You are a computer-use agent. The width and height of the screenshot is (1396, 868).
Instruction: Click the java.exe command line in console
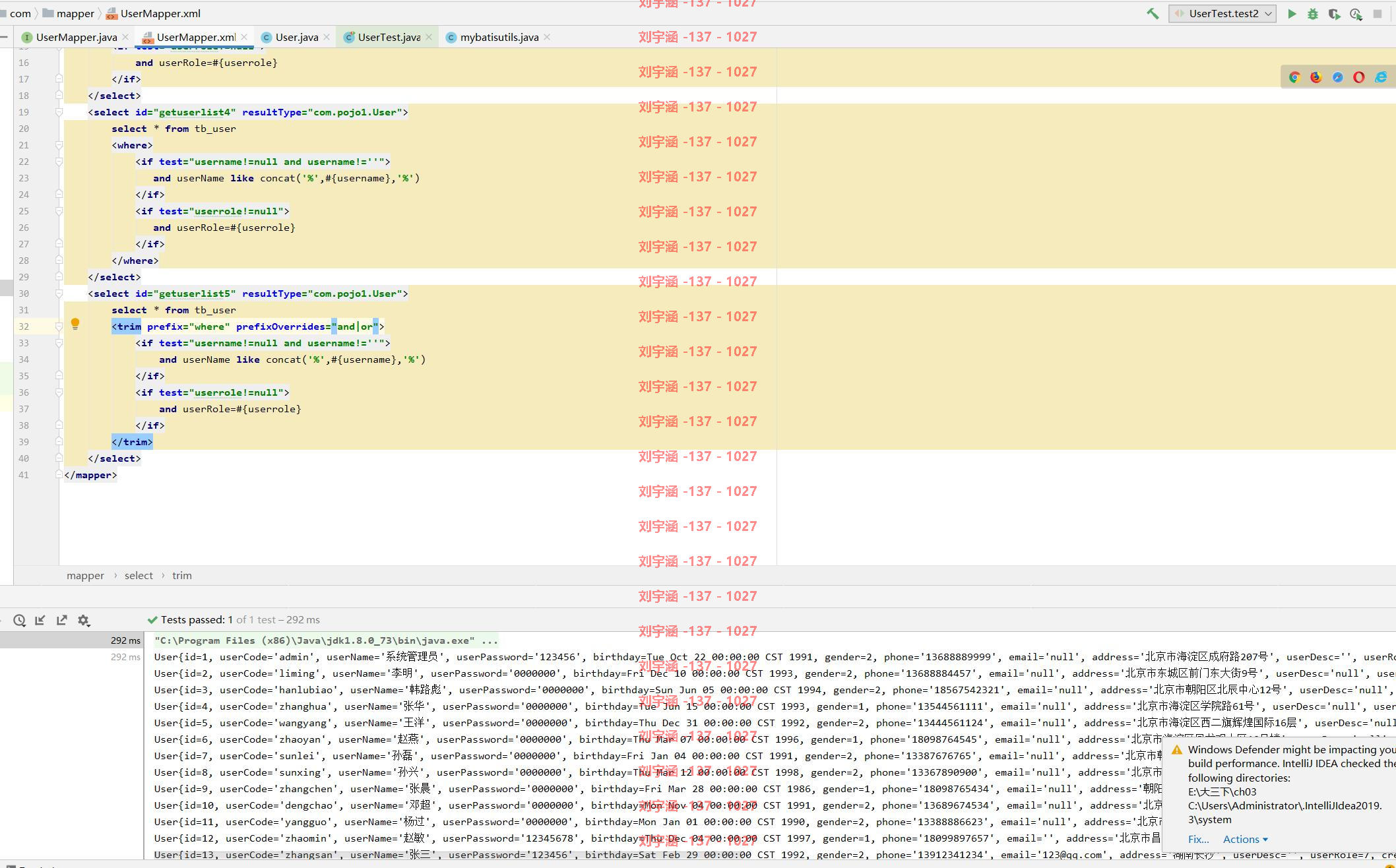[326, 640]
